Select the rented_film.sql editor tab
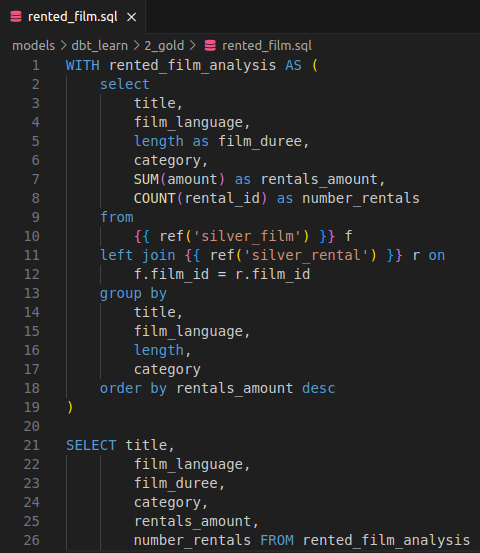Image resolution: width=480 pixels, height=553 pixels. click(73, 17)
